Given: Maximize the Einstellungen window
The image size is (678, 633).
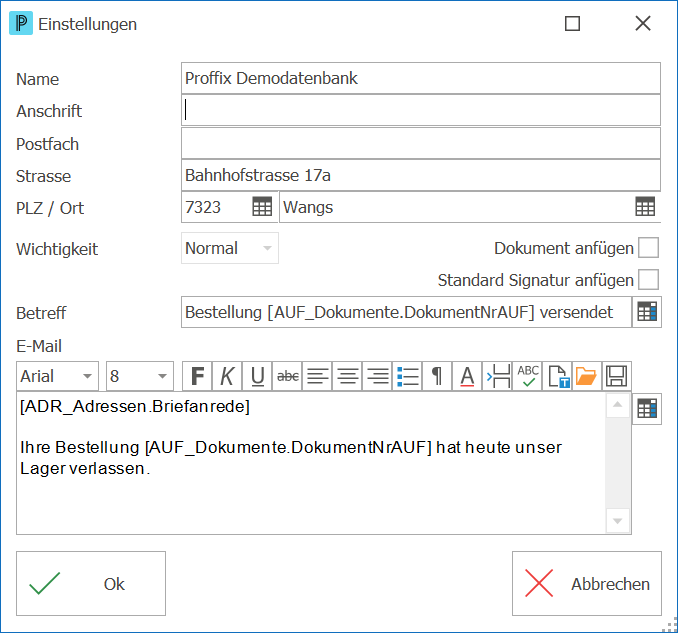Looking at the screenshot, I should pyautogui.click(x=572, y=23).
